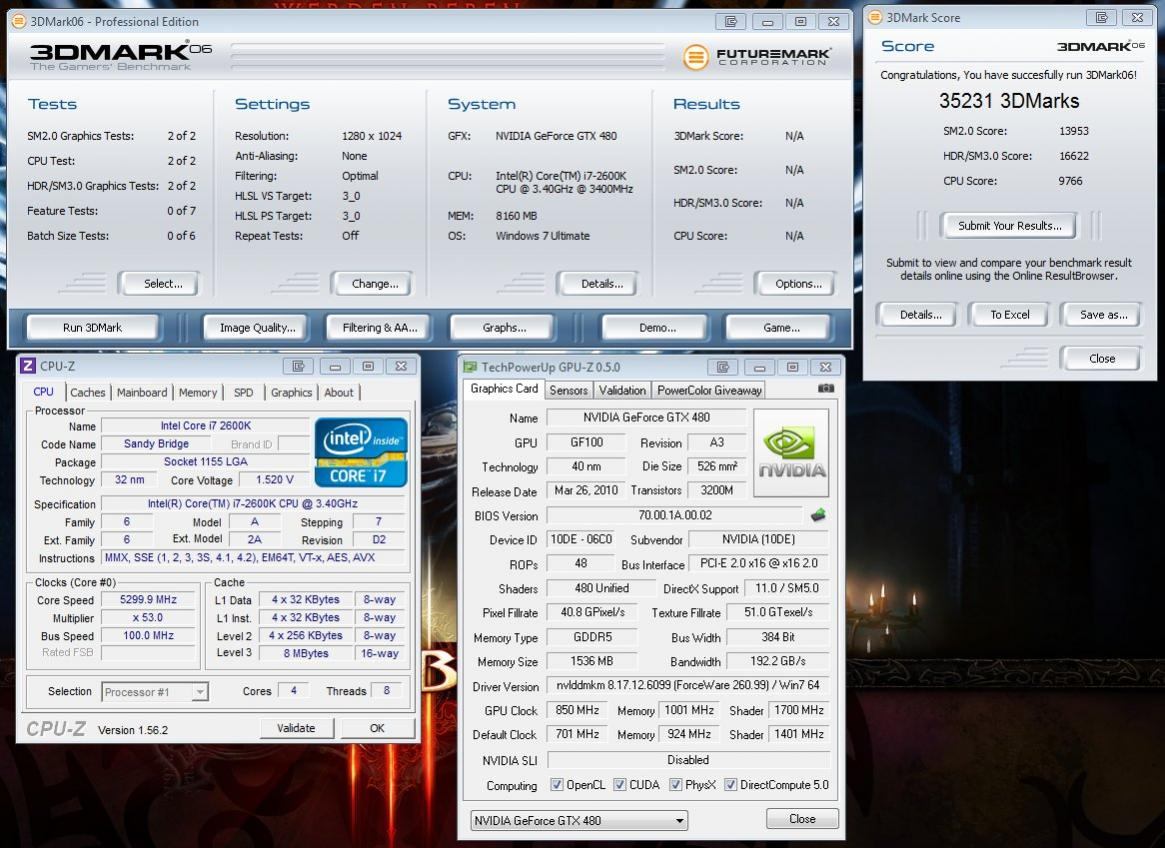Click the CPU-Z window extra caption button
This screenshot has height=848, width=1165.
click(299, 366)
